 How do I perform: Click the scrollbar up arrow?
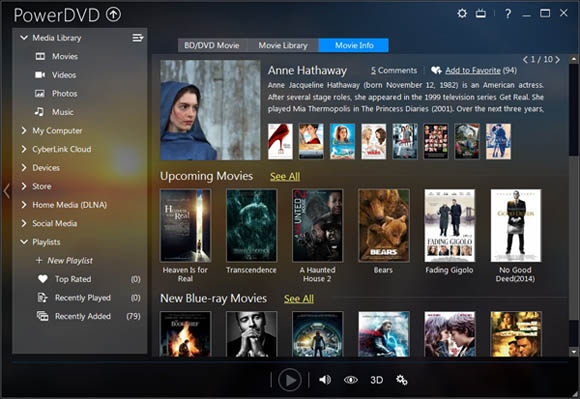(574, 58)
